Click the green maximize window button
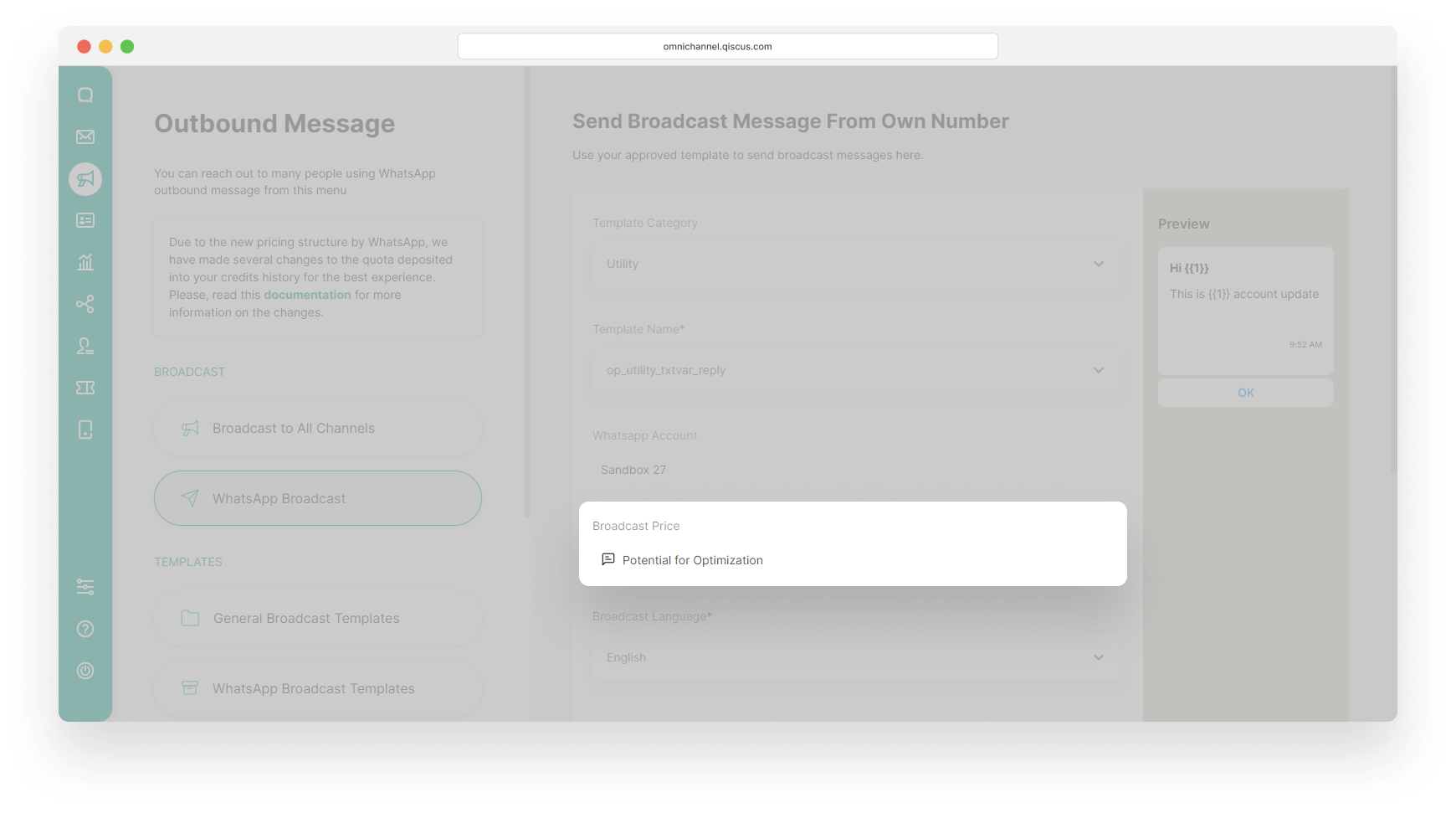1456x813 pixels. (127, 46)
